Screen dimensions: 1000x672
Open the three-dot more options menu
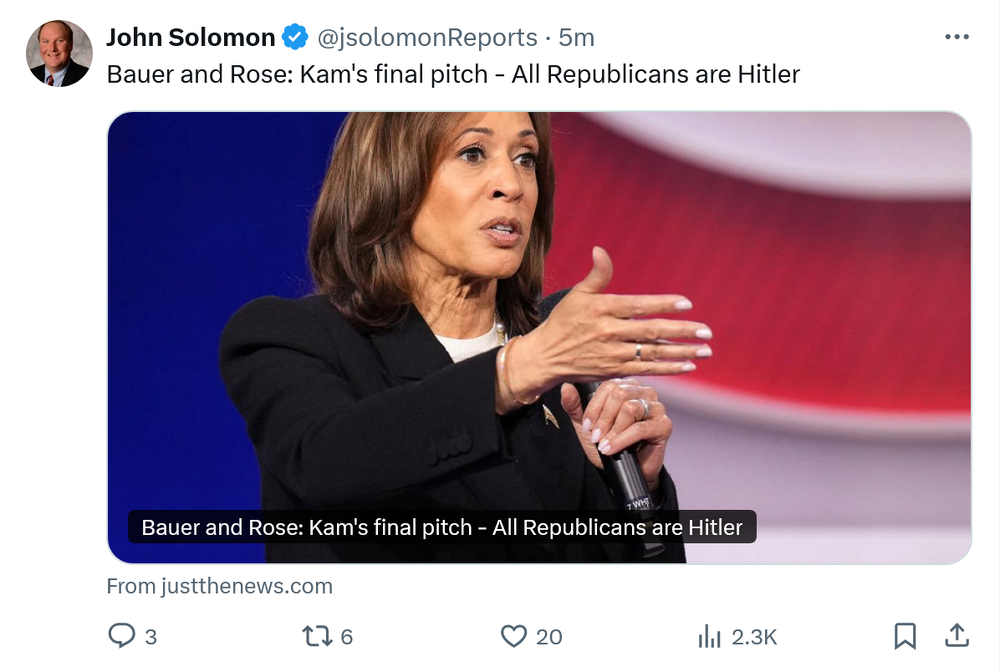pyautogui.click(x=956, y=37)
